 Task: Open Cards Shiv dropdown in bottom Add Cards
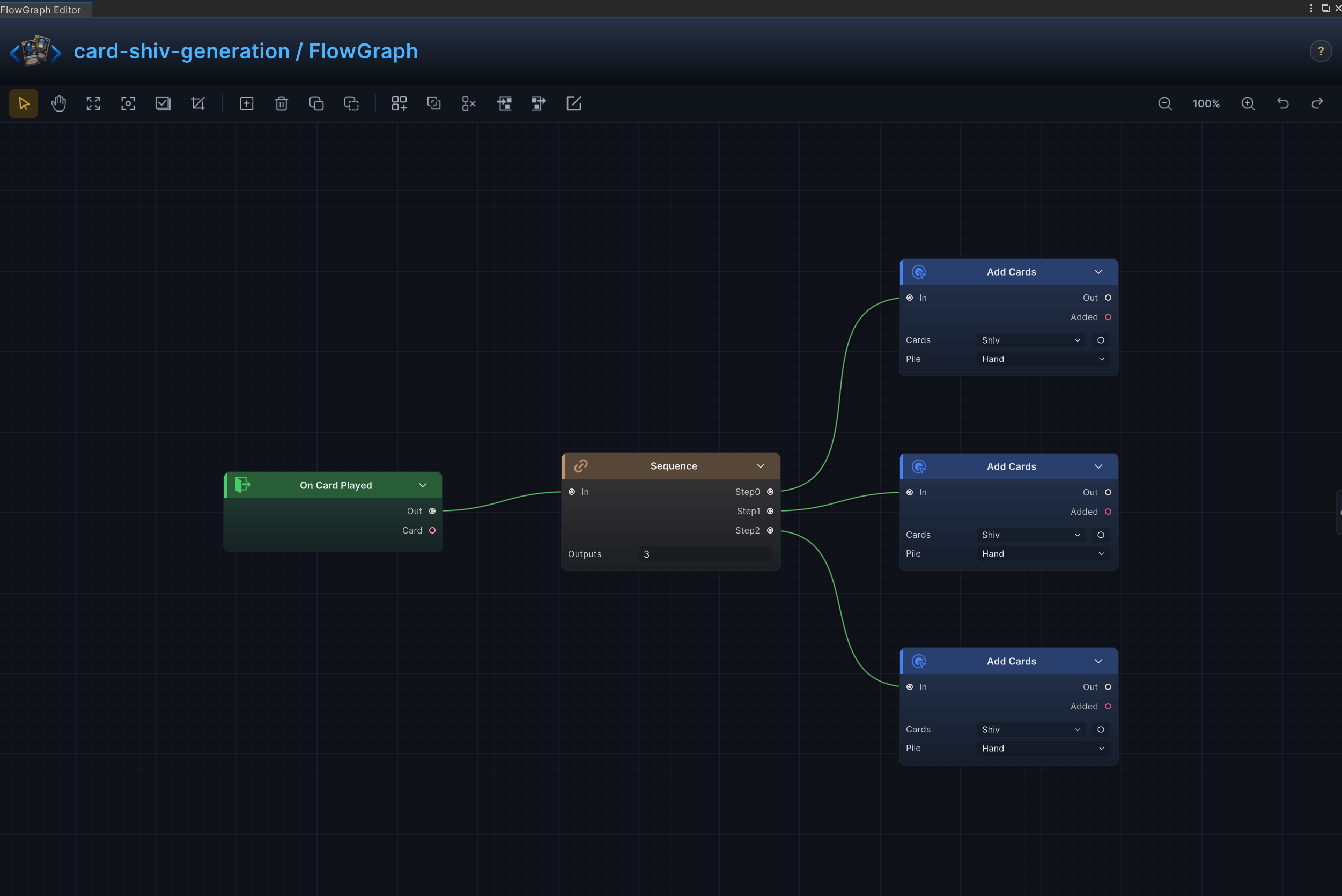(x=1031, y=729)
